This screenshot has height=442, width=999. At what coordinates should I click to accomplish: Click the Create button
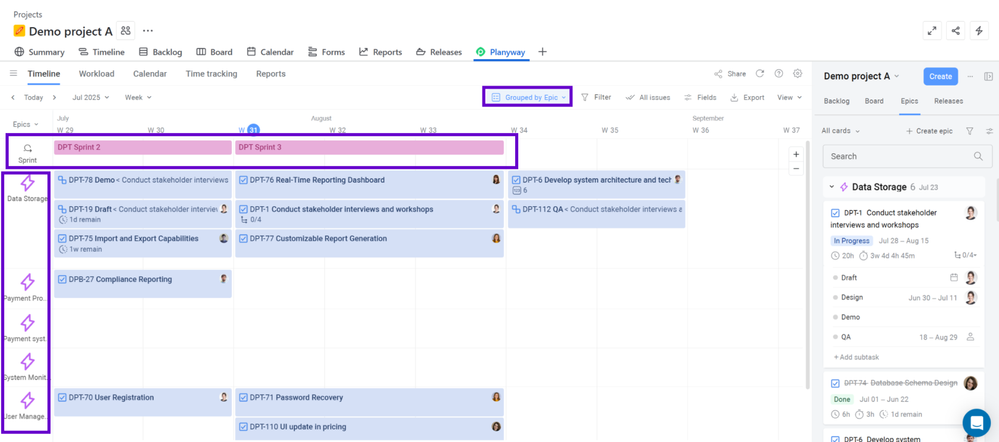pyautogui.click(x=940, y=76)
